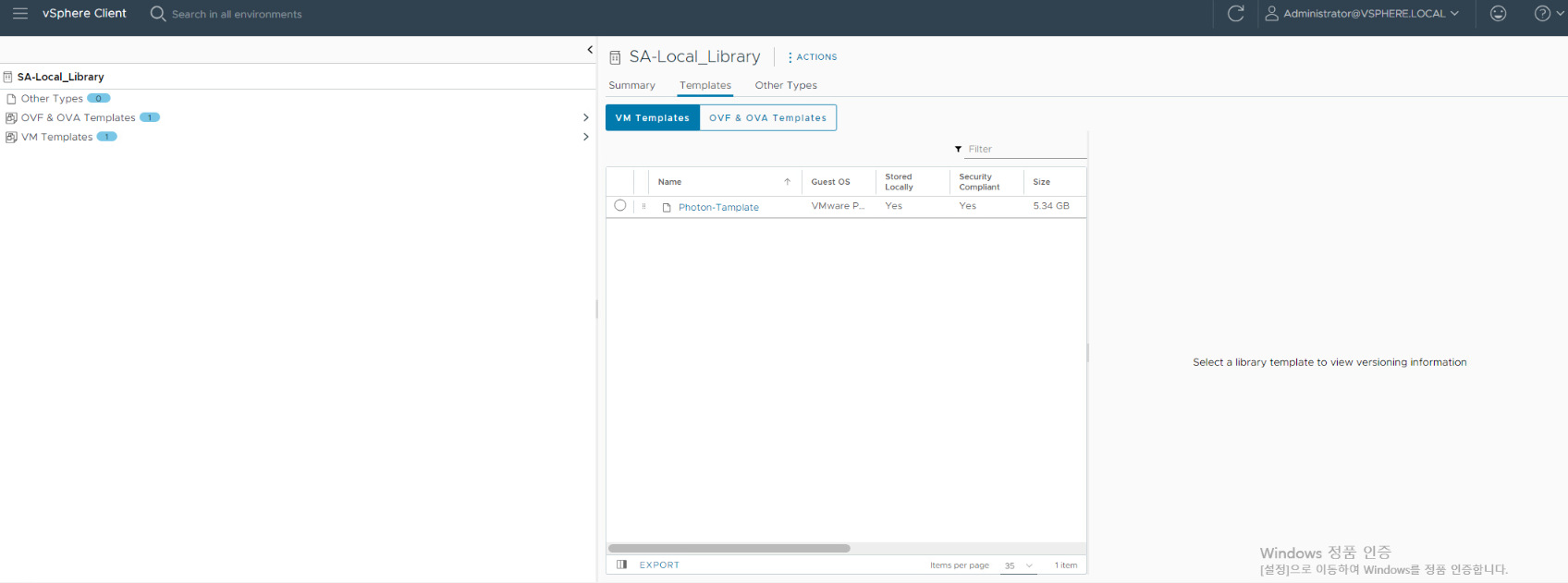Sort by the Name column header
Screen dimensions: 1568x583
tap(670, 182)
